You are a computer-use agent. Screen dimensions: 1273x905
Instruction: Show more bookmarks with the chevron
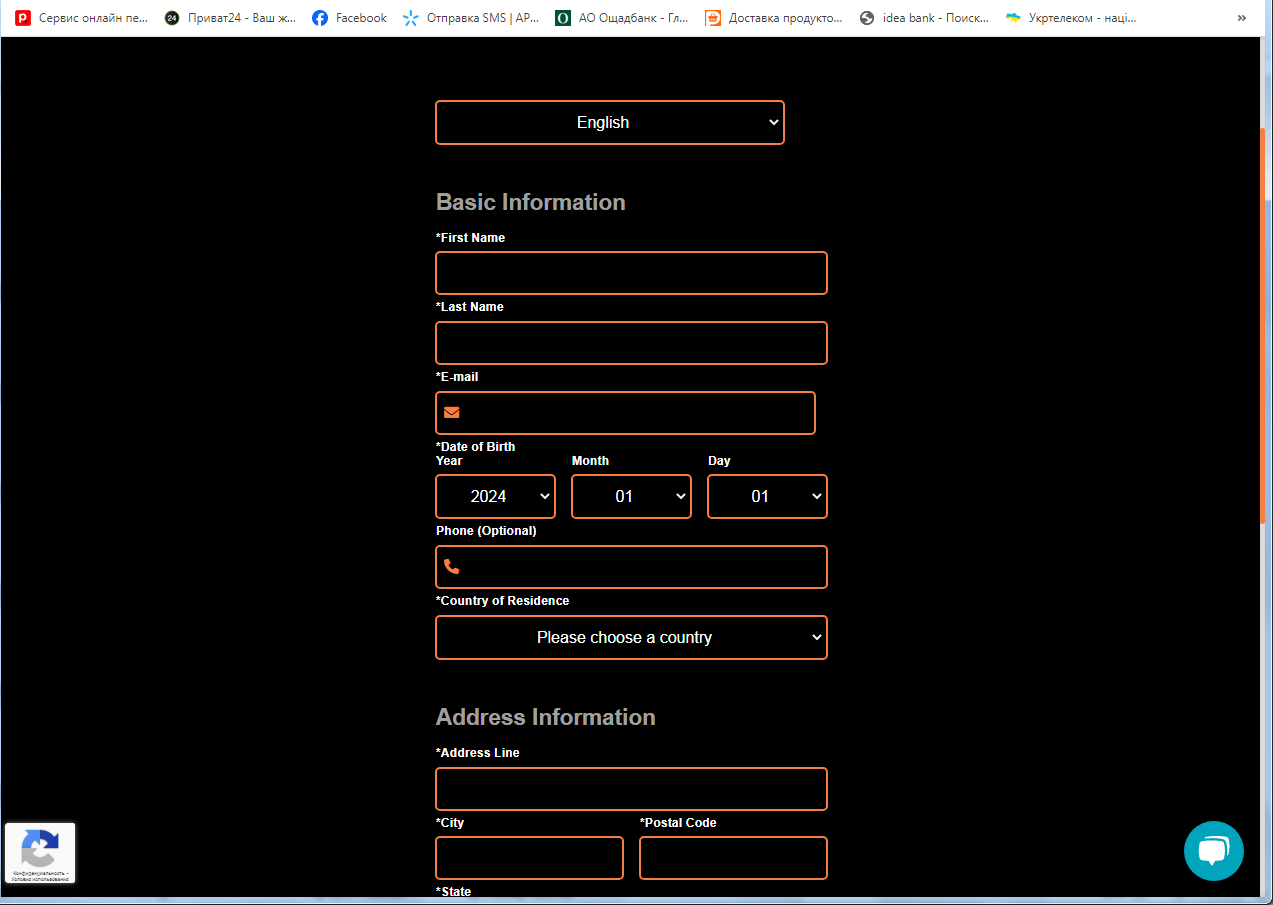[x=1242, y=18]
